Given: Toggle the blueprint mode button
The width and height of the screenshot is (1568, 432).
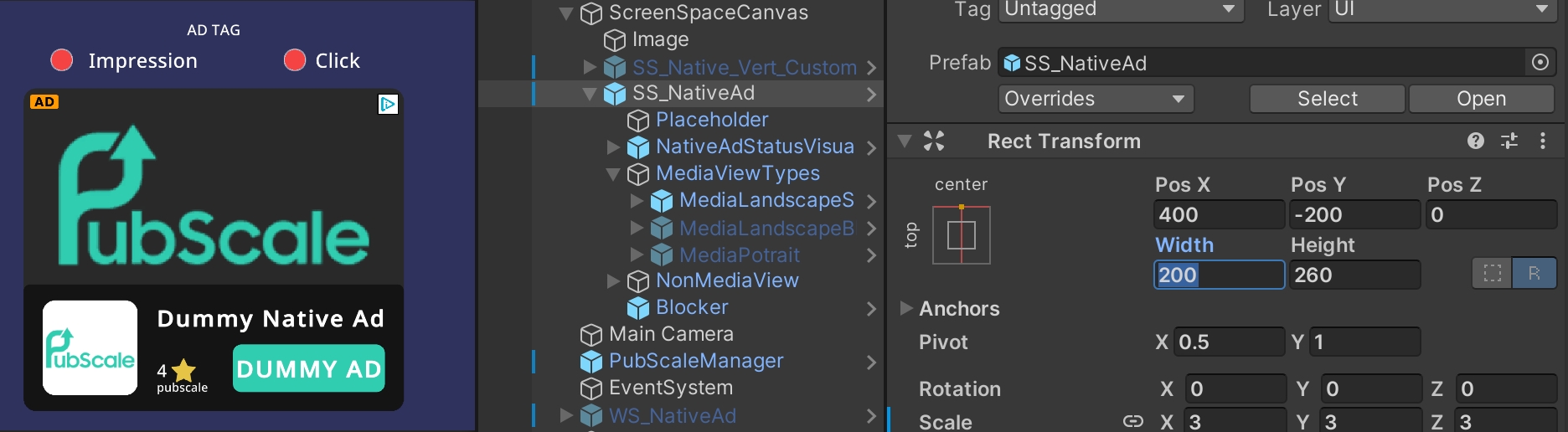Looking at the screenshot, I should point(1492,274).
